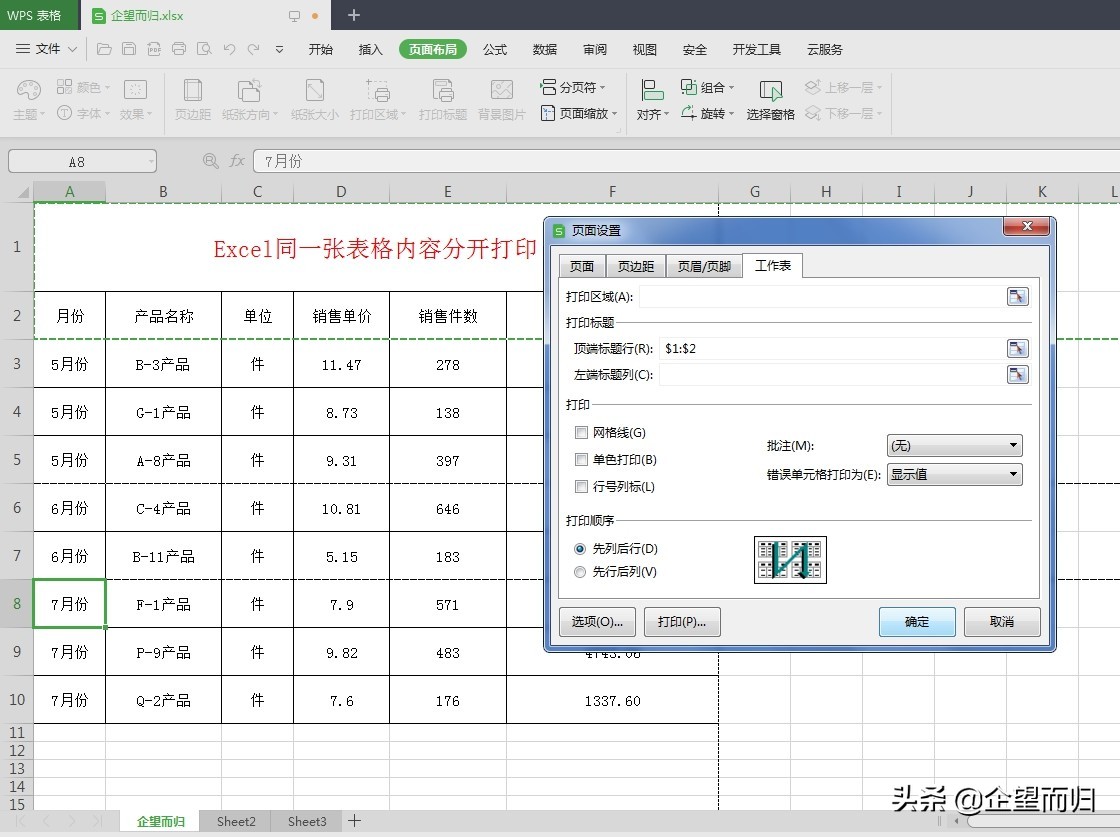Enable the 网格线 checkbox
The width and height of the screenshot is (1120, 837).
click(x=581, y=433)
